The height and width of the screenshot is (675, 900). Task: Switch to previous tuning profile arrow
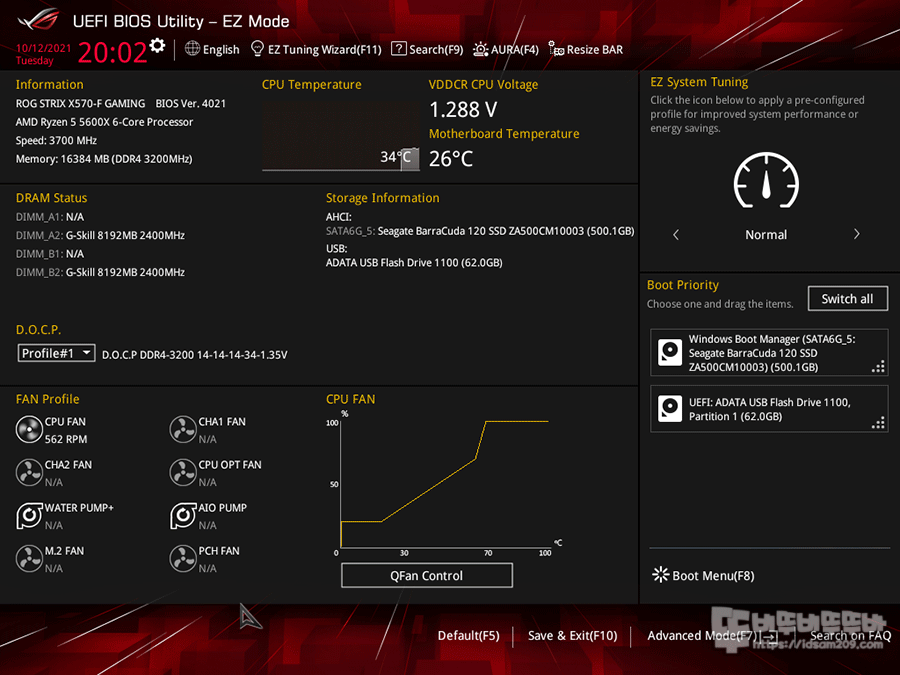point(676,234)
